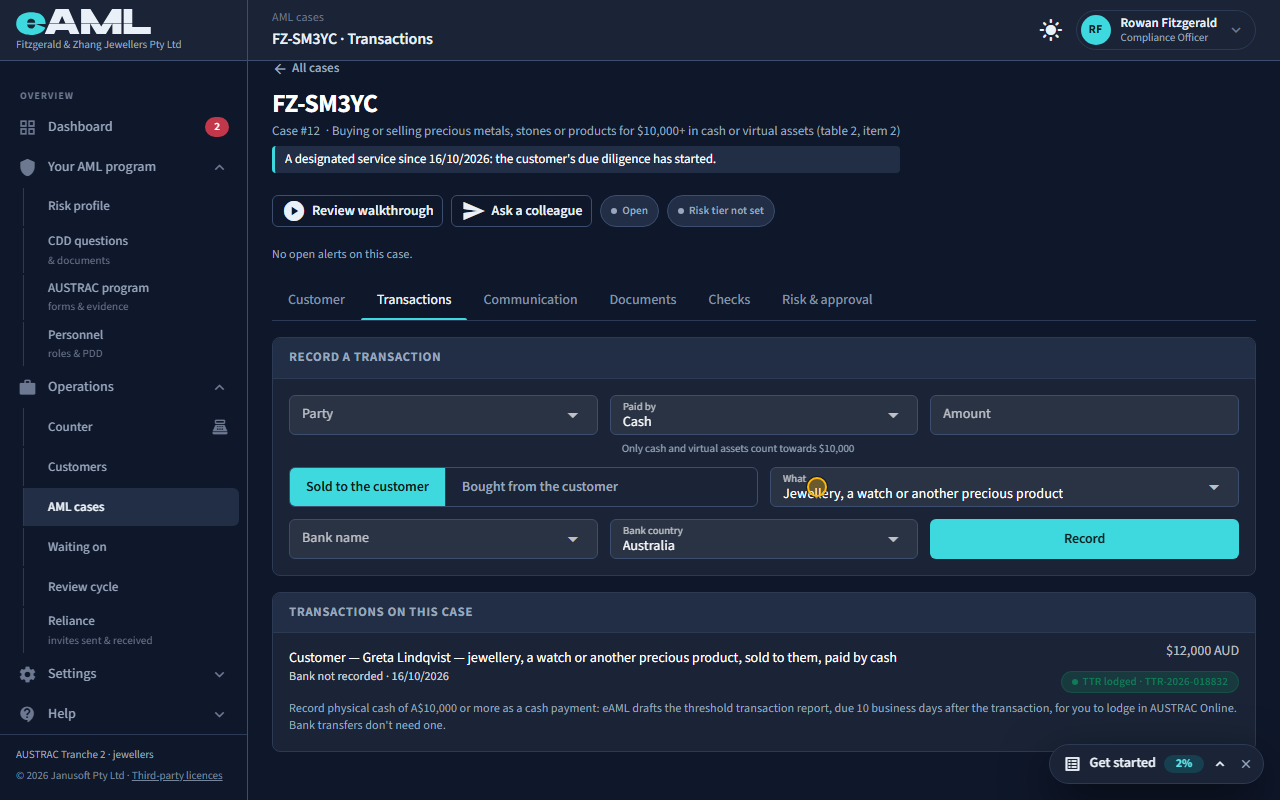Click the TTR lodged TTR-2026-018832 badge

[x=1150, y=682]
